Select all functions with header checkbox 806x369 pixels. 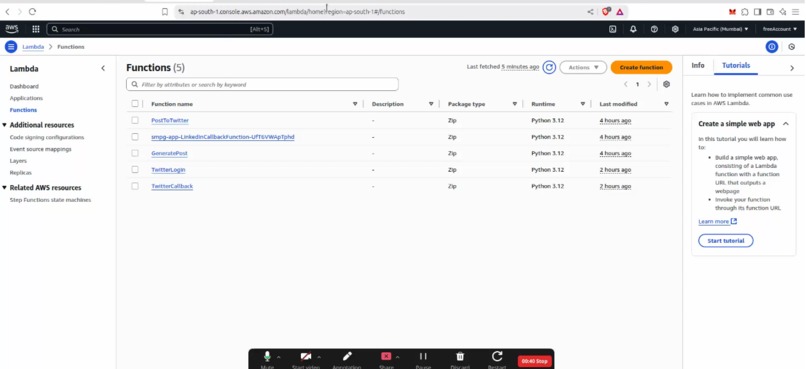[x=135, y=104]
